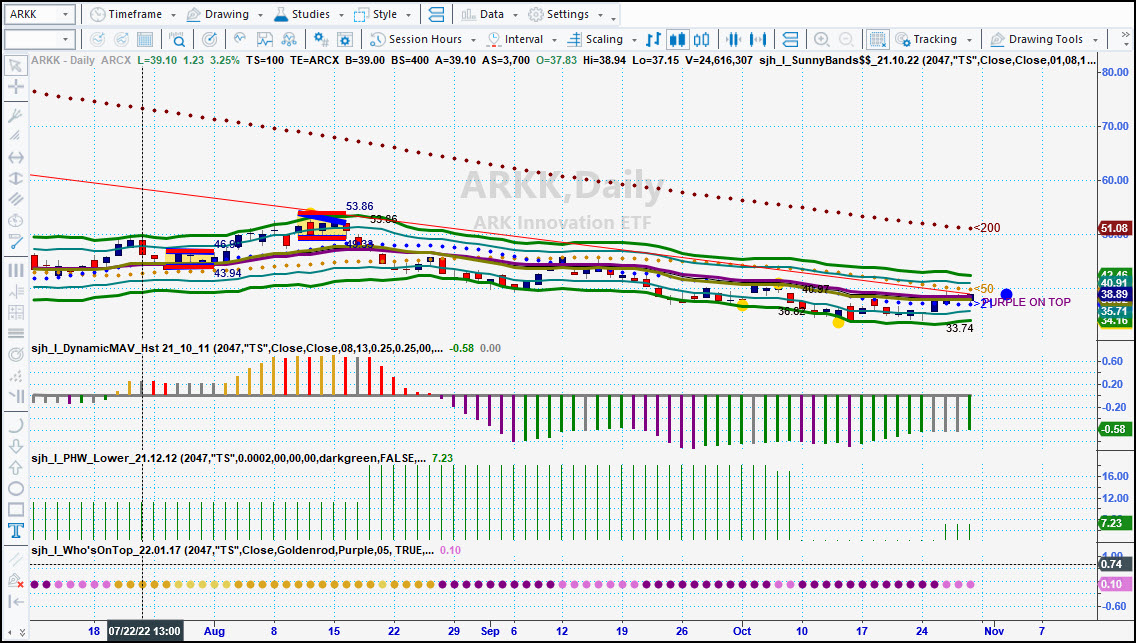The image size is (1136, 643).
Task: Expand the Session Hours dropdown
Action: pos(473,40)
